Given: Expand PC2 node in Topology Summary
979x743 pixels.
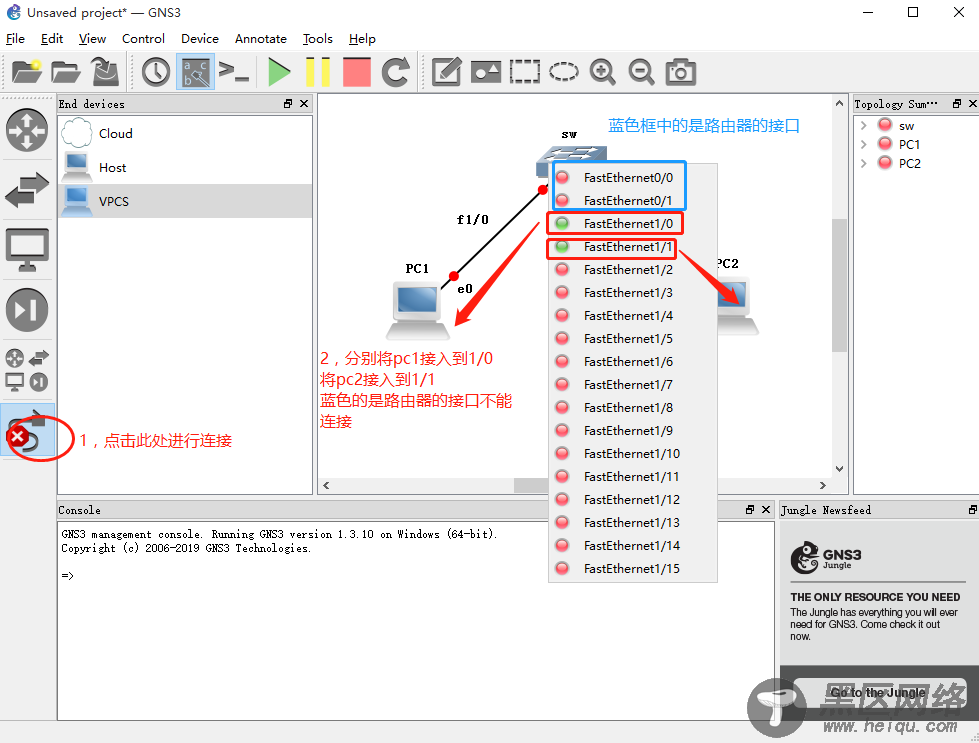Looking at the screenshot, I should click(x=863, y=163).
